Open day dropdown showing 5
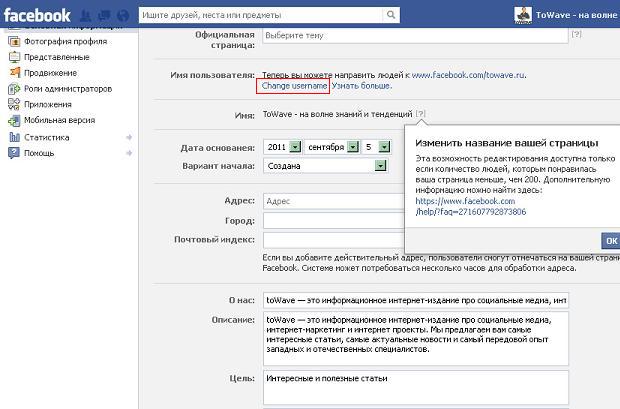This screenshot has width=620, height=409. [x=376, y=147]
